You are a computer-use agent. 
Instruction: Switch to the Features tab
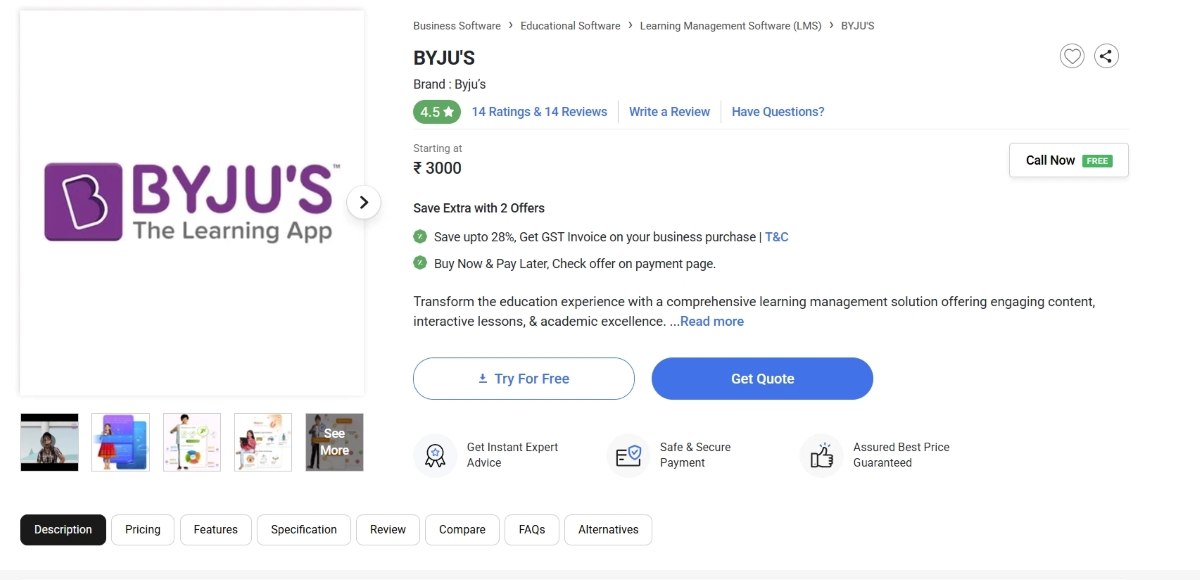(216, 530)
